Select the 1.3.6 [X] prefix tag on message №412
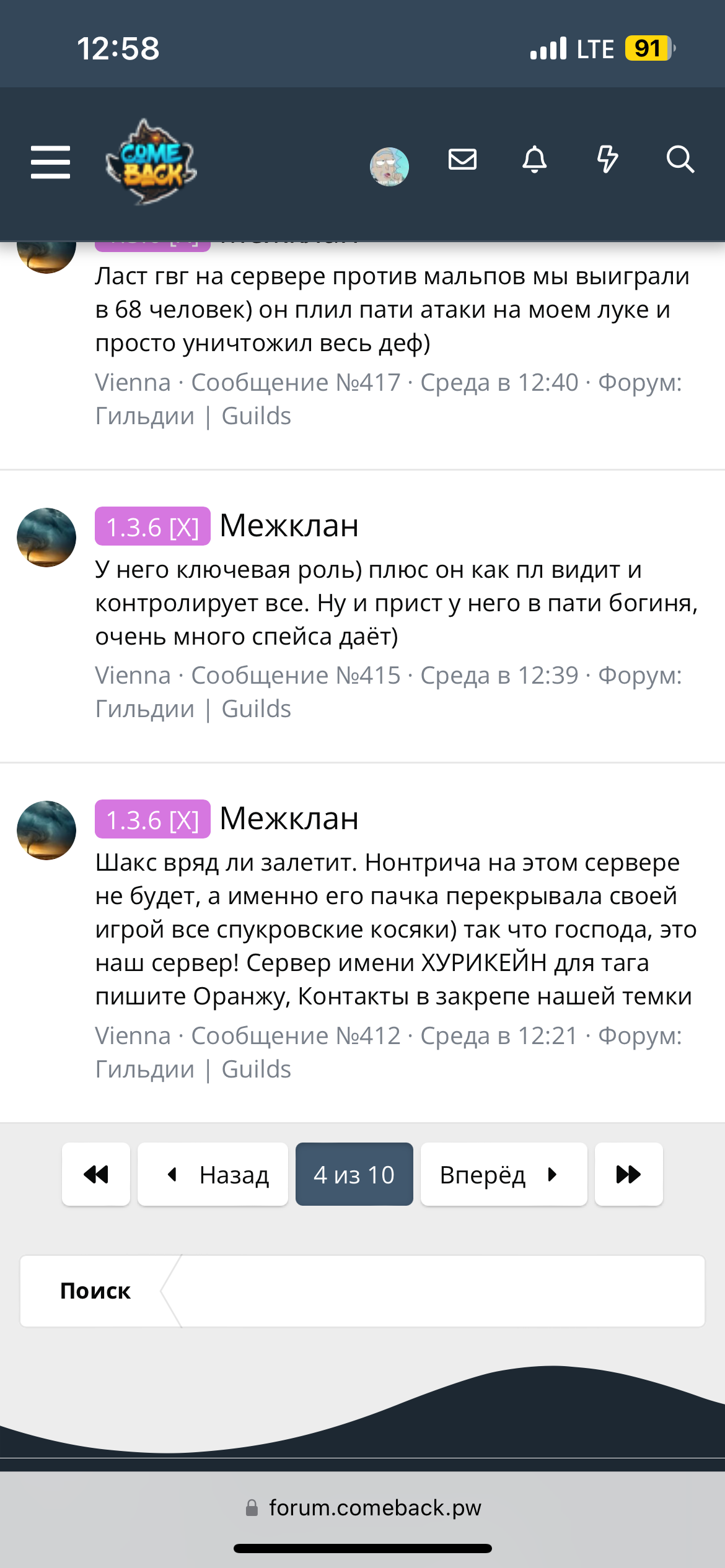 (x=152, y=819)
